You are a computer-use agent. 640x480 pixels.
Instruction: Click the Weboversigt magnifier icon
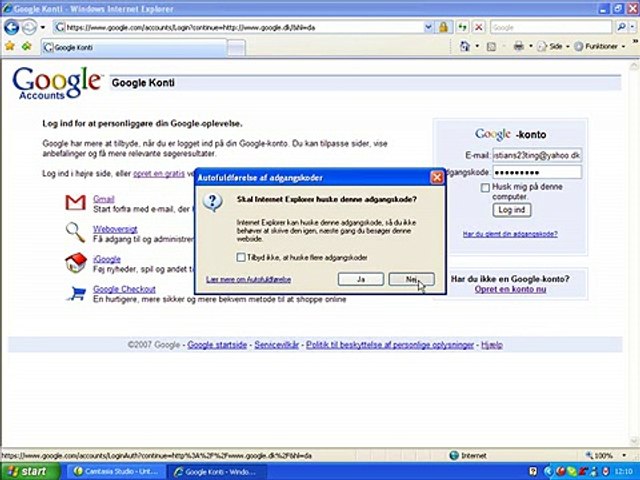pos(76,233)
